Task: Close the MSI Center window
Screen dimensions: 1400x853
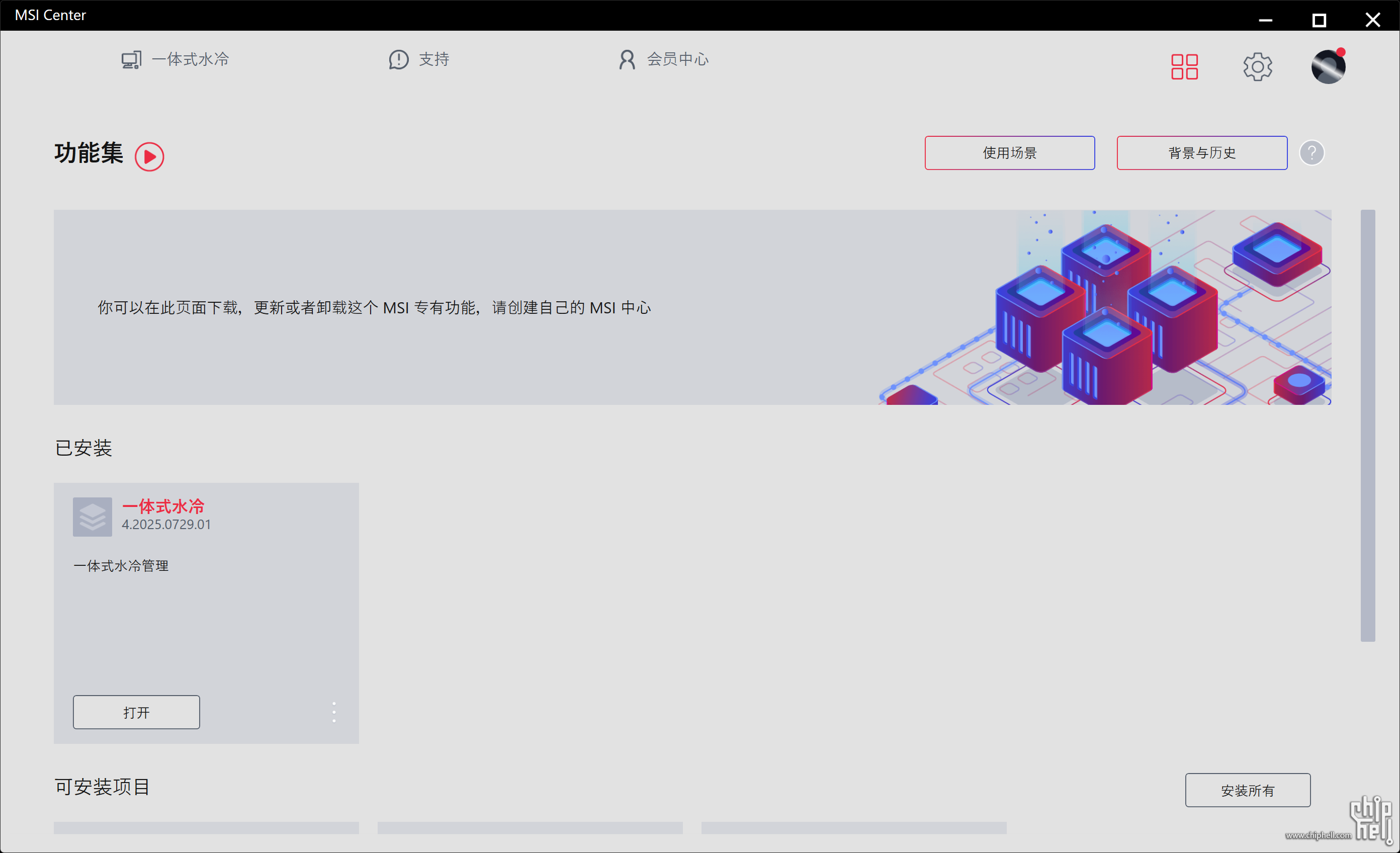Action: [x=1373, y=20]
